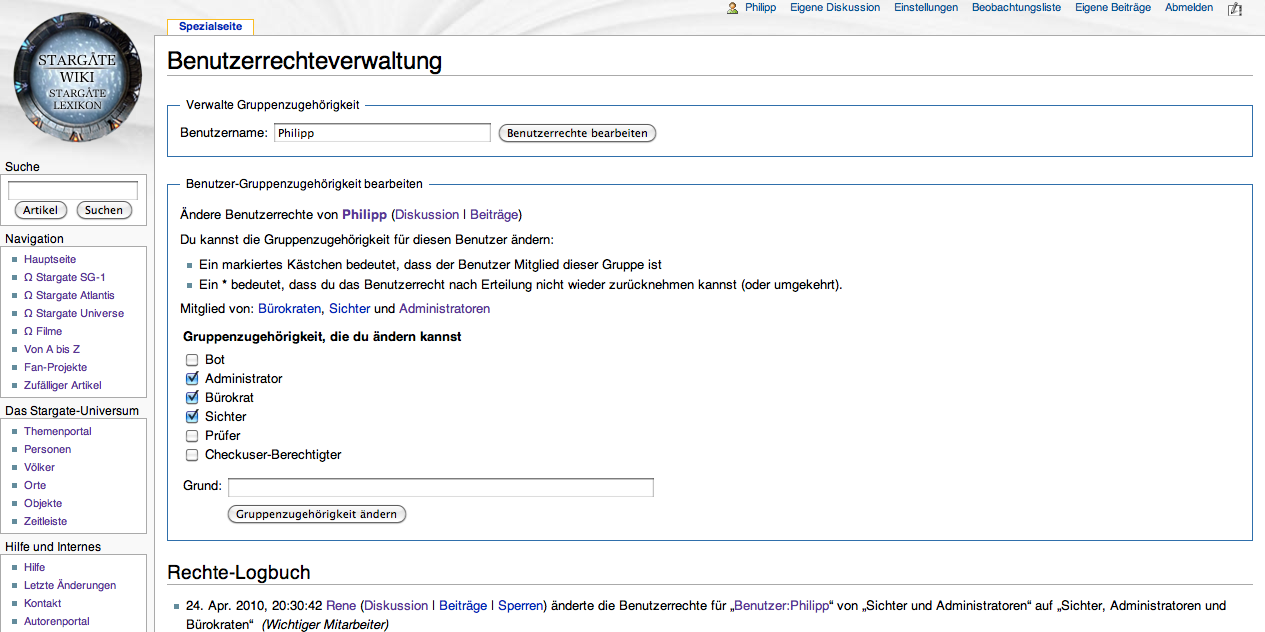Screen dimensions: 1265x632
Task: Open the Stargate Atlantis sidebar link
Action: (x=69, y=295)
